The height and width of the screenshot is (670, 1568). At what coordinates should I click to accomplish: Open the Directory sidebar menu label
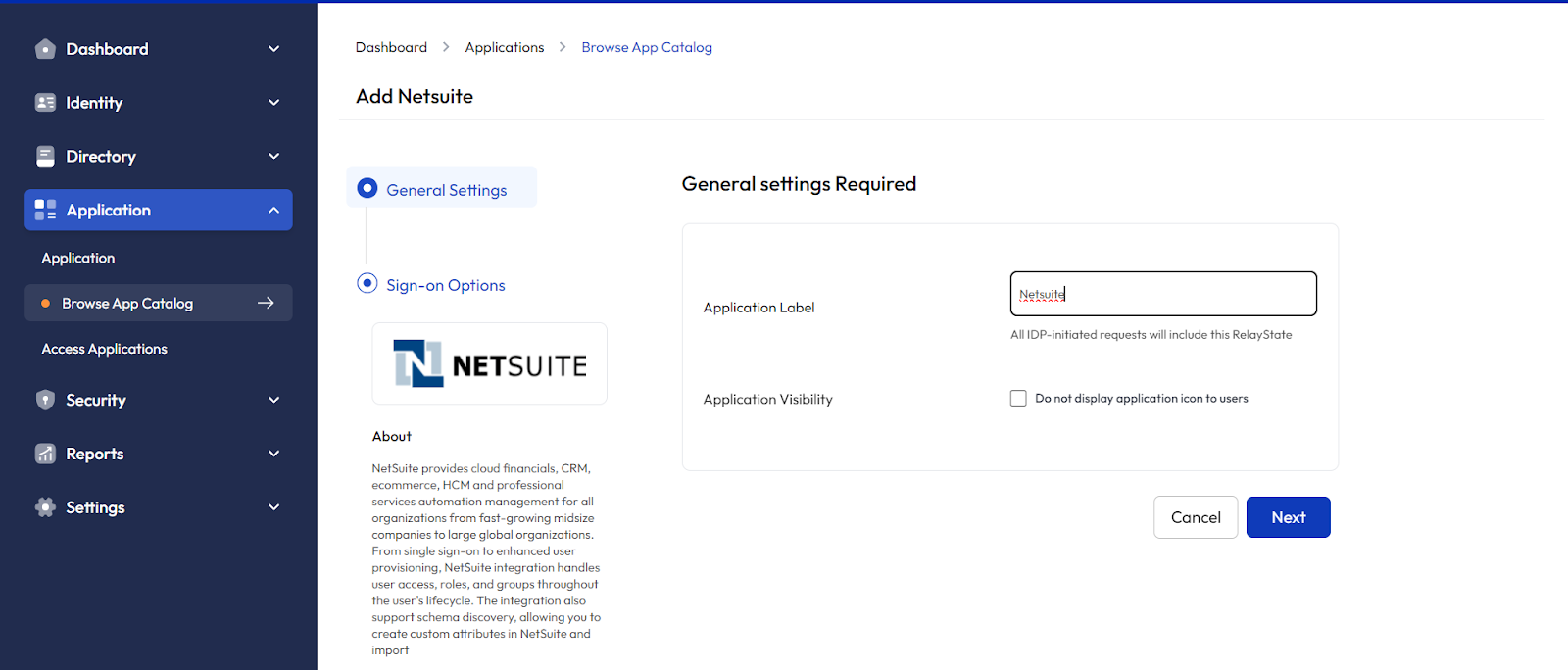pyautogui.click(x=101, y=157)
